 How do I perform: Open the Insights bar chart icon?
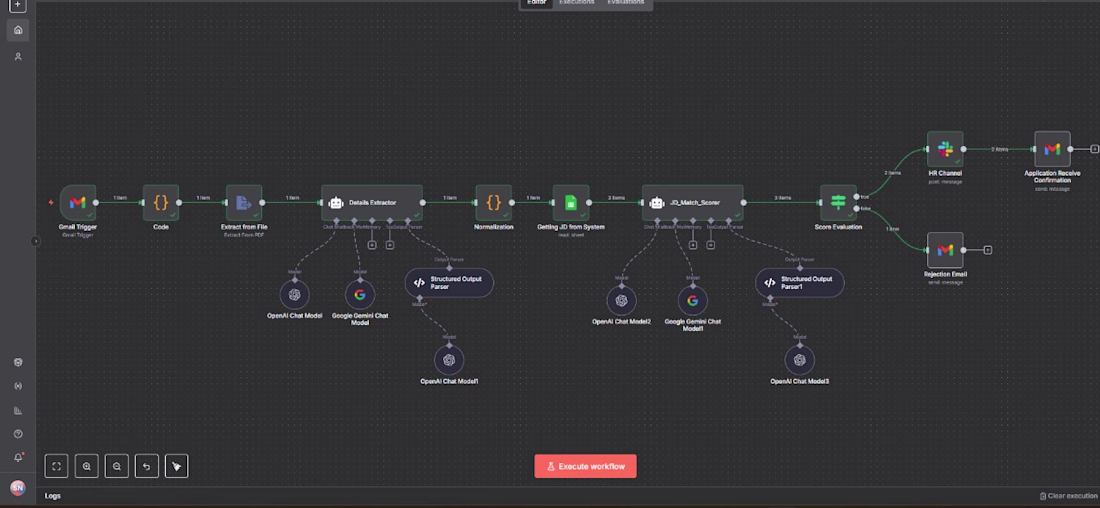pyautogui.click(x=18, y=410)
